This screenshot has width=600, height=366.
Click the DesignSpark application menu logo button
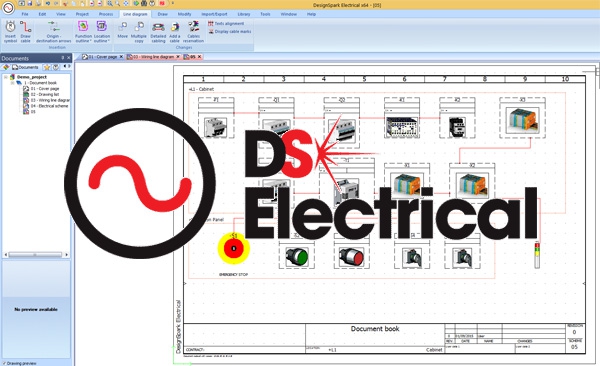pos(8,8)
